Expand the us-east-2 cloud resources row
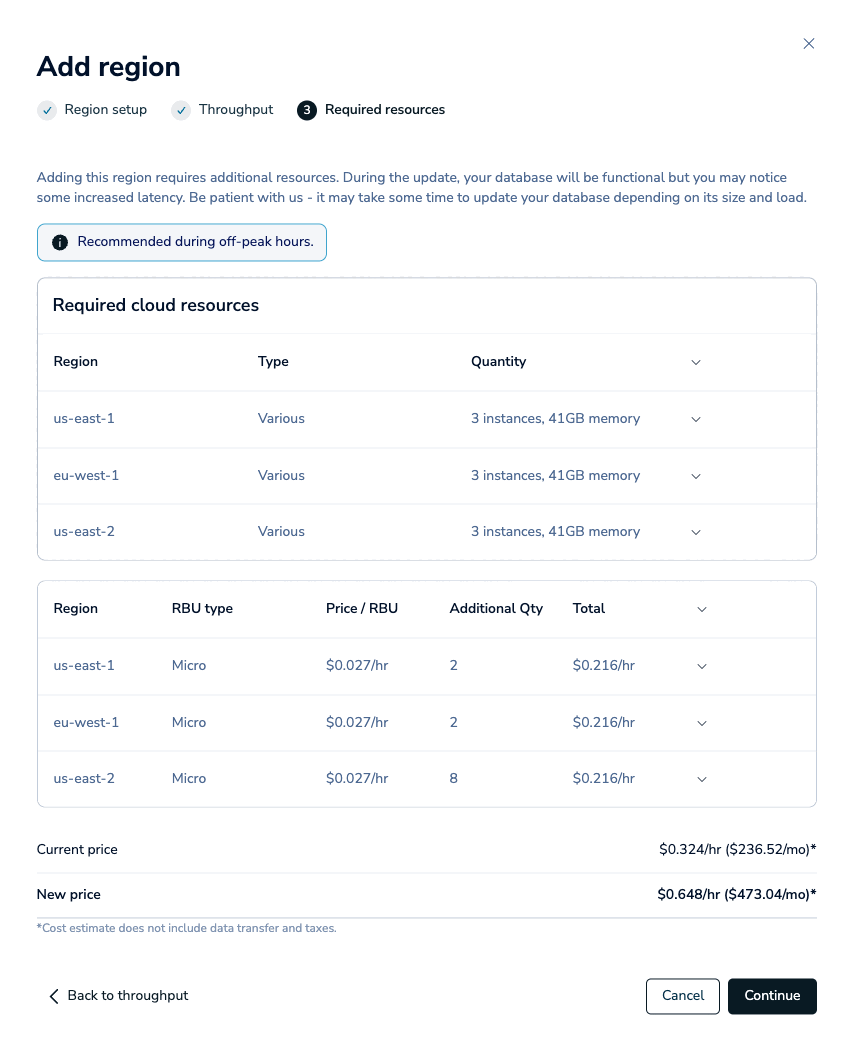Screen dimensions: 849x1048 696,532
